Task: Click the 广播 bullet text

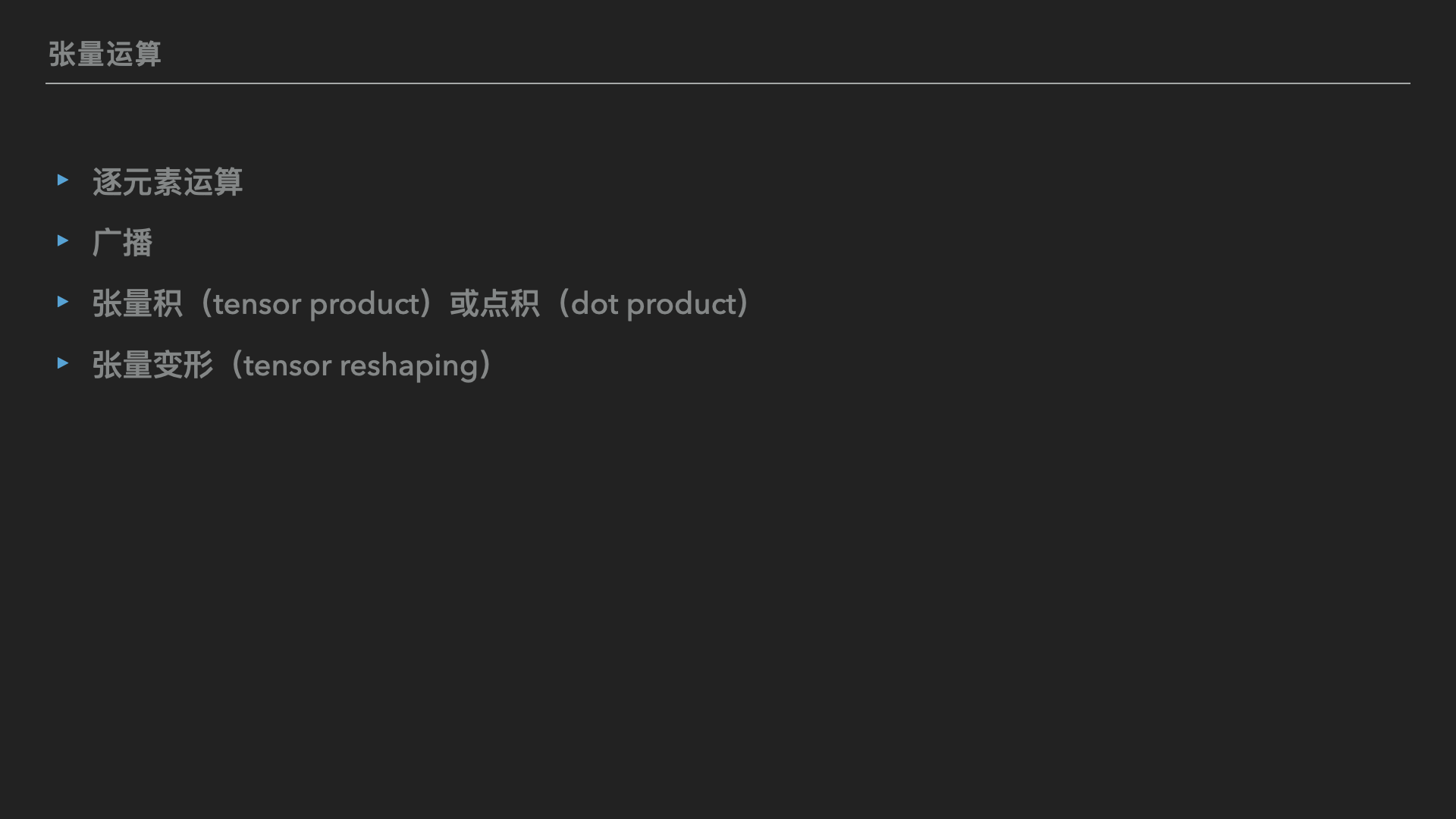Action: click(x=122, y=243)
